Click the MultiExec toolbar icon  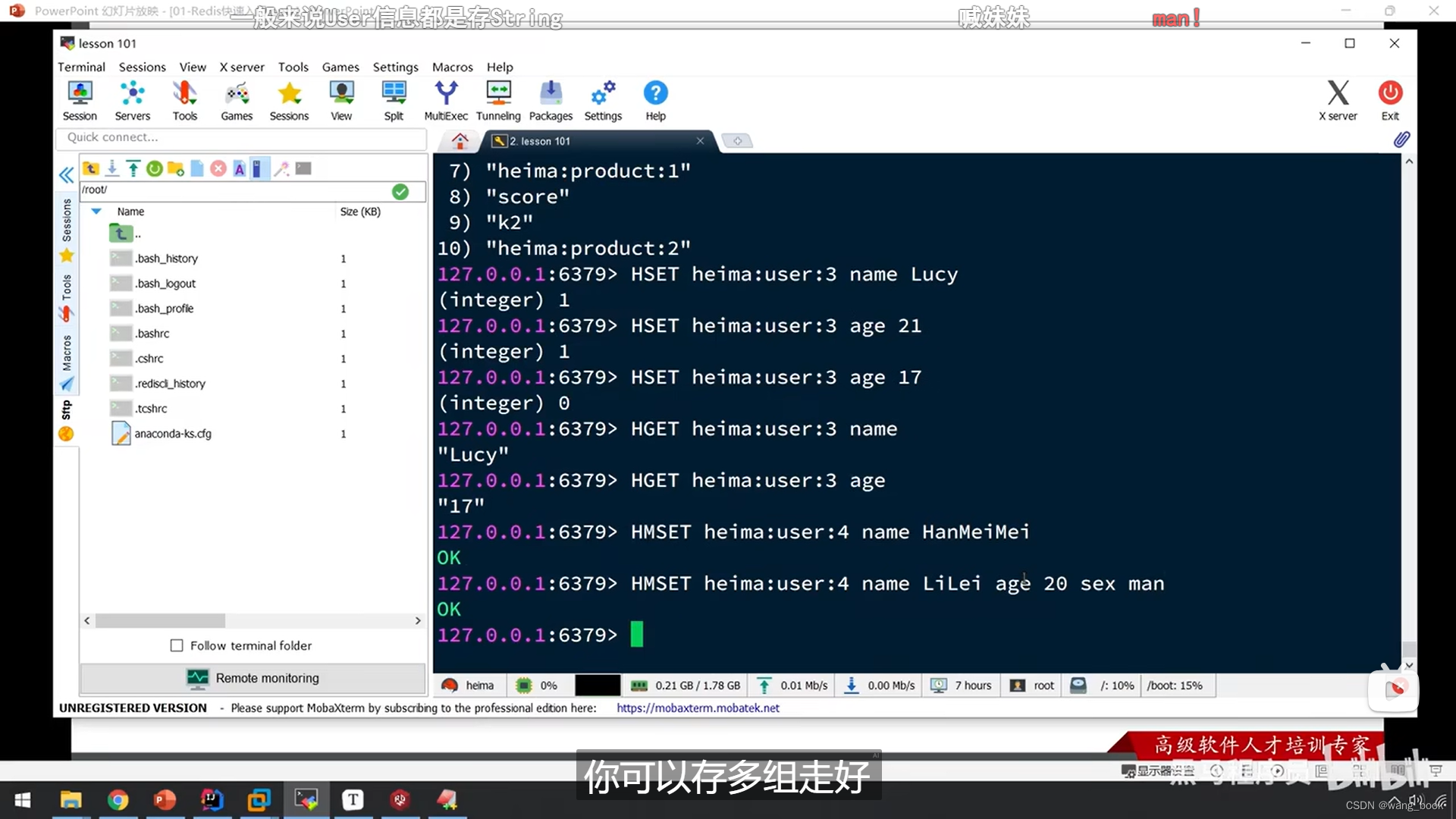(x=445, y=99)
